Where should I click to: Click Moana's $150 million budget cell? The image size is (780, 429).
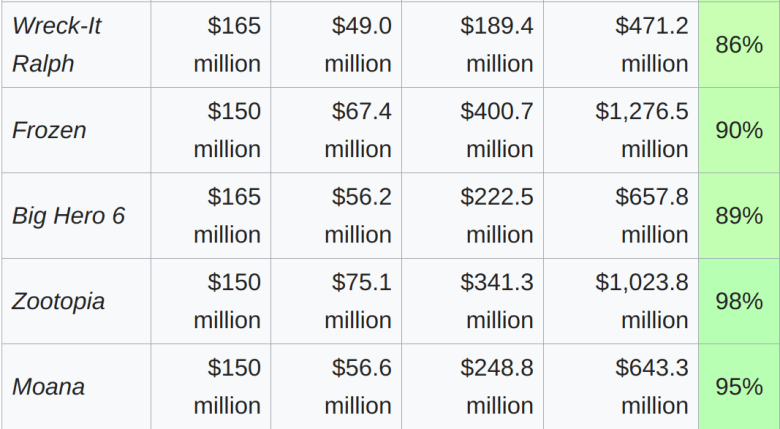[227, 387]
